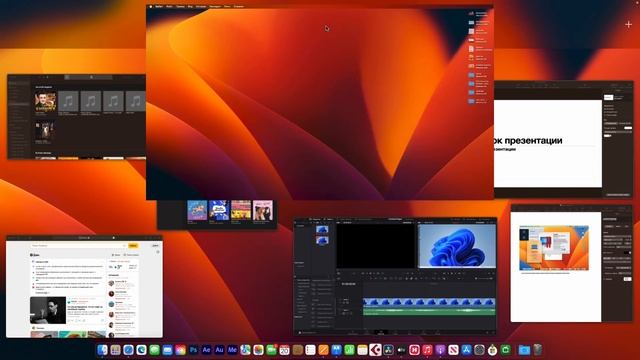Bring the DaVinci Resolve window forward

[x=395, y=276]
